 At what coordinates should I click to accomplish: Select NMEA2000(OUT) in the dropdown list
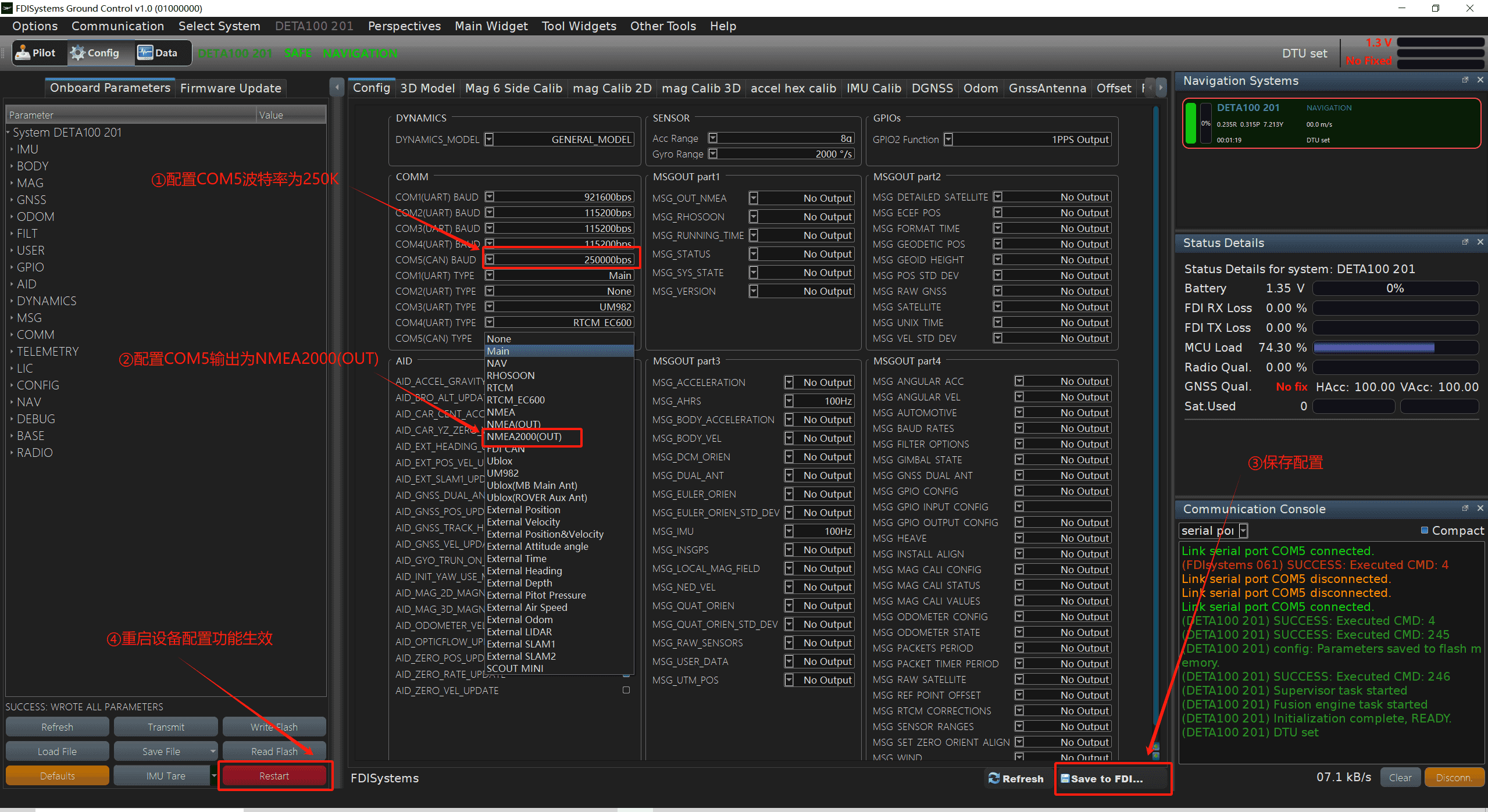[x=524, y=437]
